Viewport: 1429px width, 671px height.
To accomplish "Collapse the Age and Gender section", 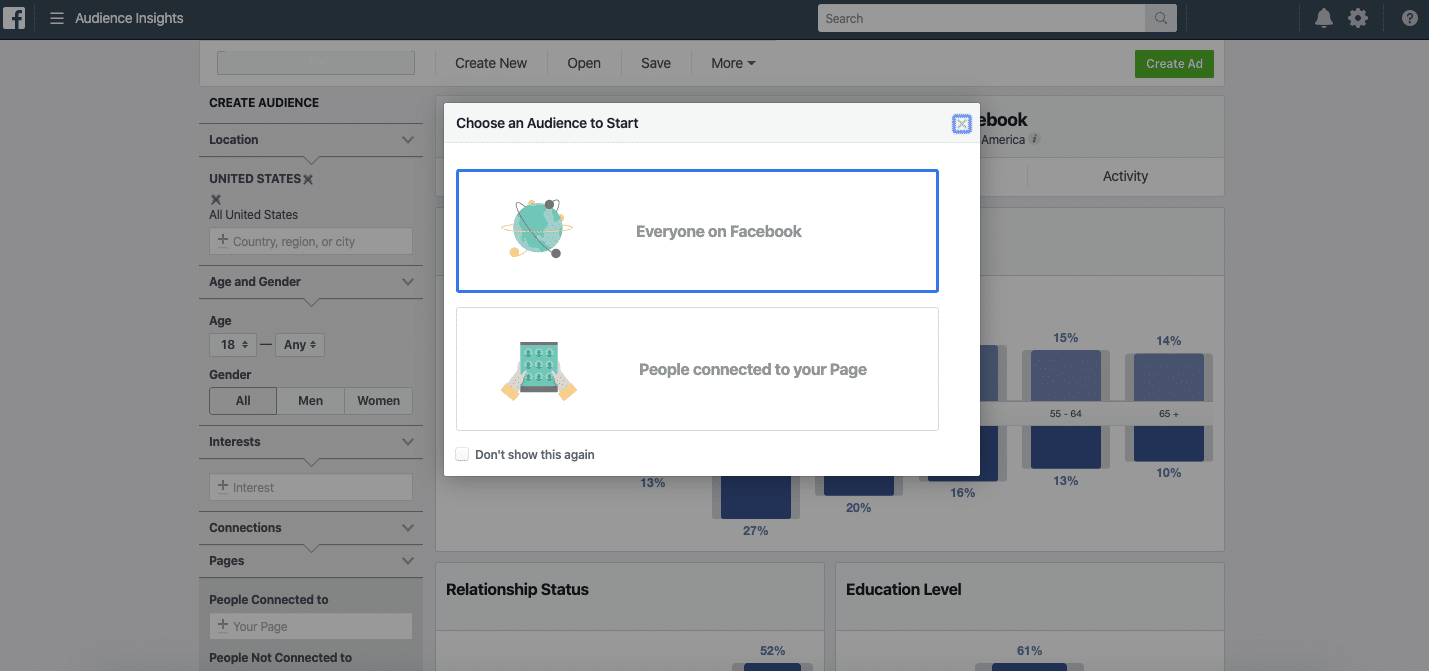I will coord(407,282).
